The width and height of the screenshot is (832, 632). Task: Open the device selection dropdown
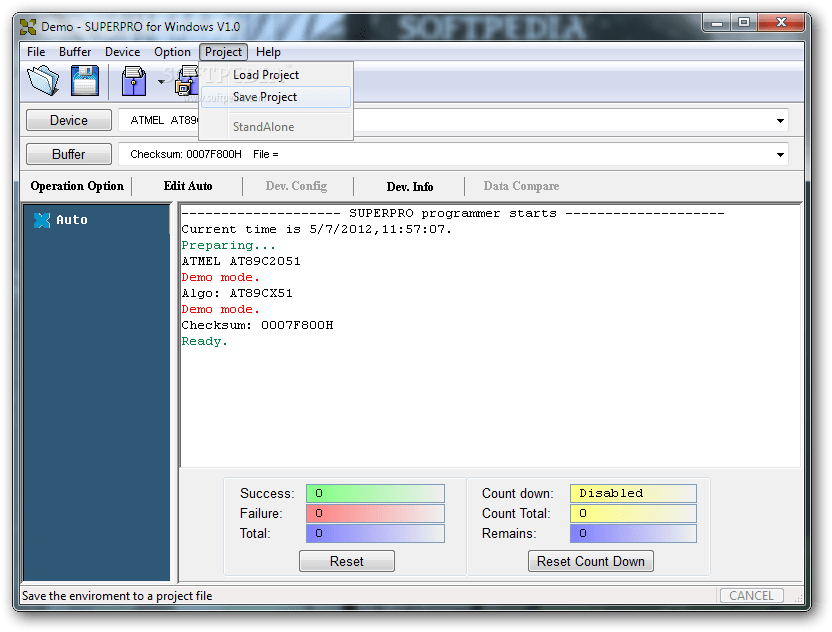(779, 120)
